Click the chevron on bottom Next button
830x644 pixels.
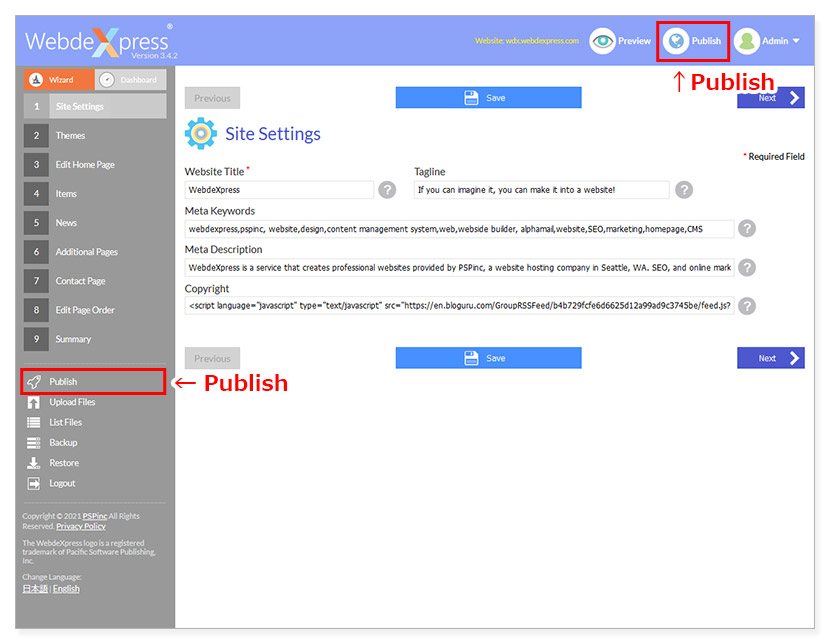[x=794, y=358]
